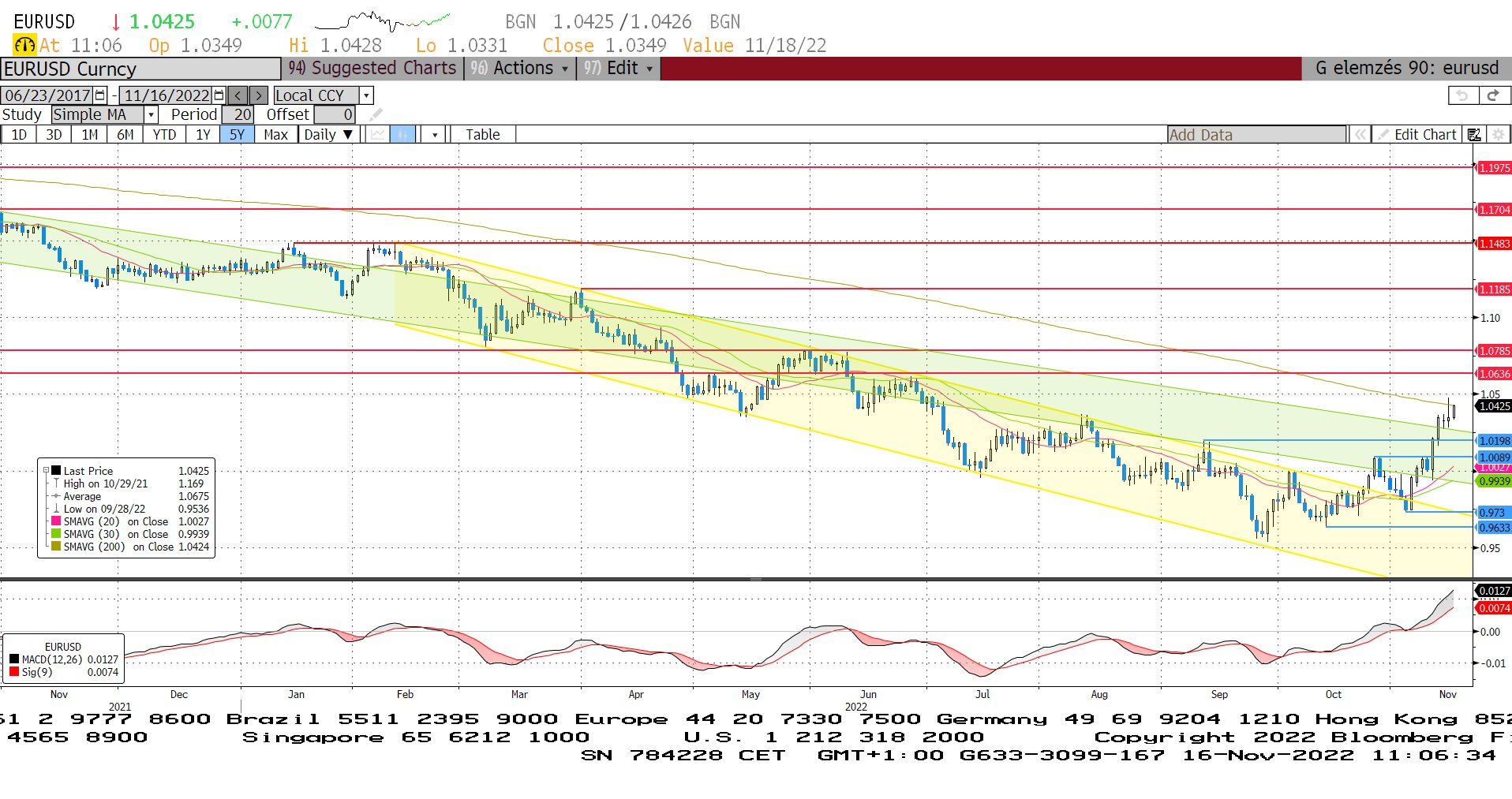The width and height of the screenshot is (1512, 799).
Task: Click the 0.0127 MACD axis value label
Action: (1493, 591)
